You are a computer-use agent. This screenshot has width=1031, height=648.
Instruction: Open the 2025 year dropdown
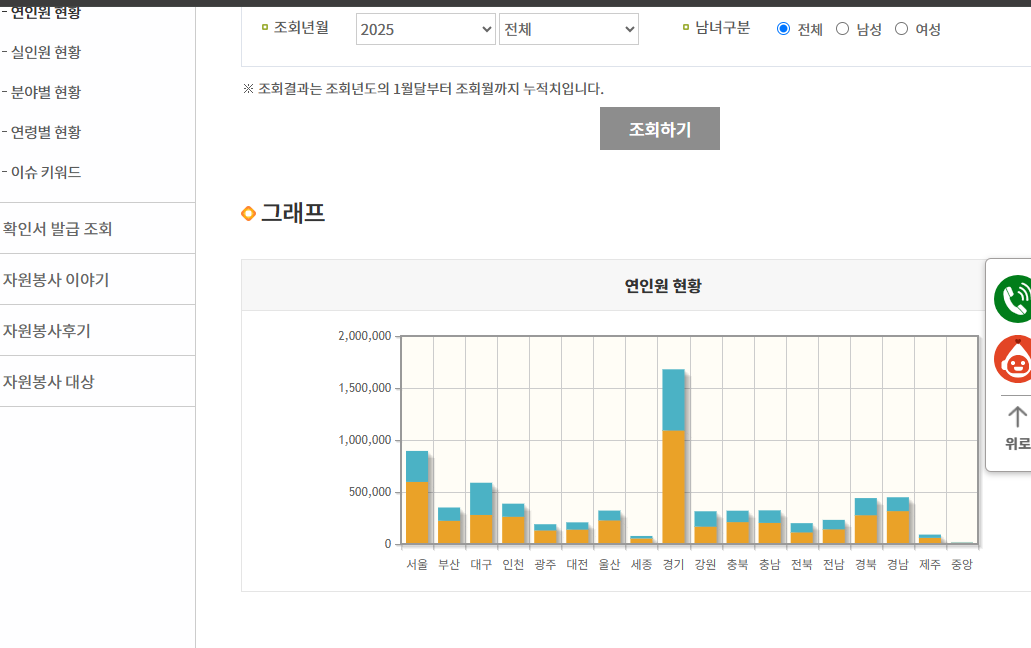pyautogui.click(x=425, y=29)
